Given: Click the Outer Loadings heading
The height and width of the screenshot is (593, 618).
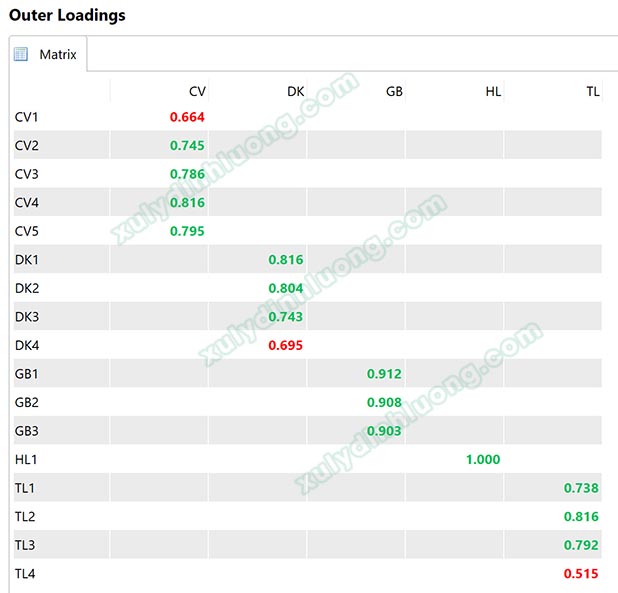Looking at the screenshot, I should coord(67,15).
